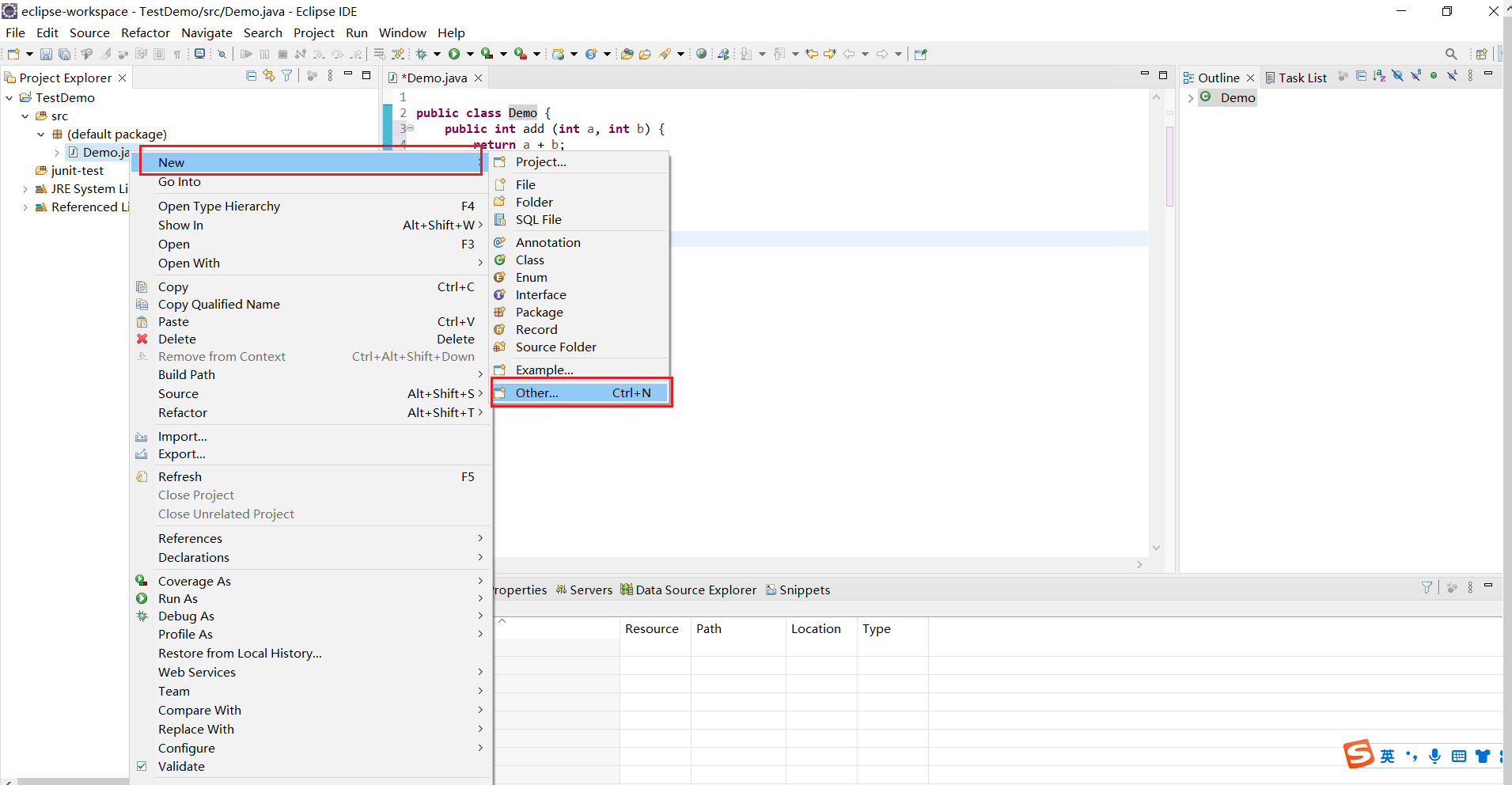Click the Outline hide non-public members icon
1512x785 pixels.
tap(1434, 76)
